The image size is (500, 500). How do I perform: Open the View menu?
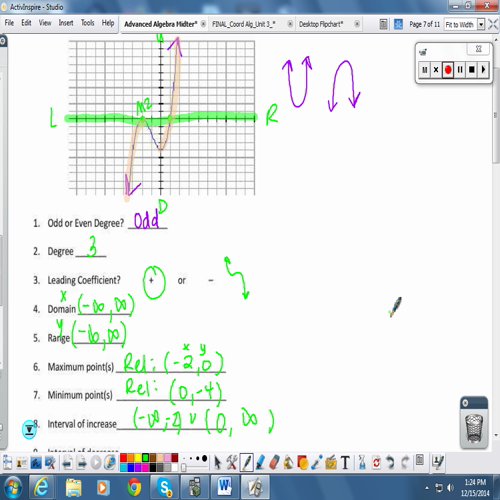click(45, 23)
